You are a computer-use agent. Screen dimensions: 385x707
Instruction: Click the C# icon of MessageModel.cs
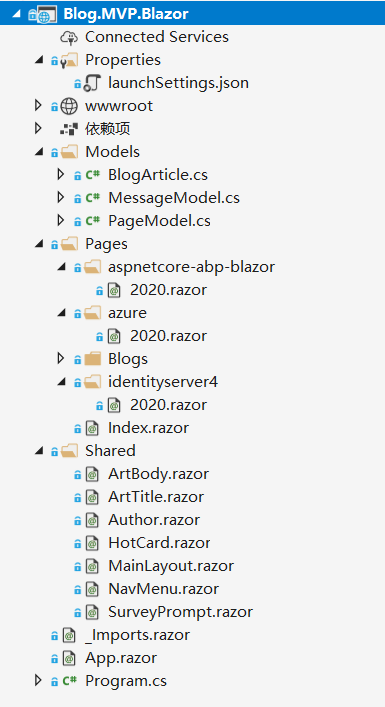(x=92, y=198)
